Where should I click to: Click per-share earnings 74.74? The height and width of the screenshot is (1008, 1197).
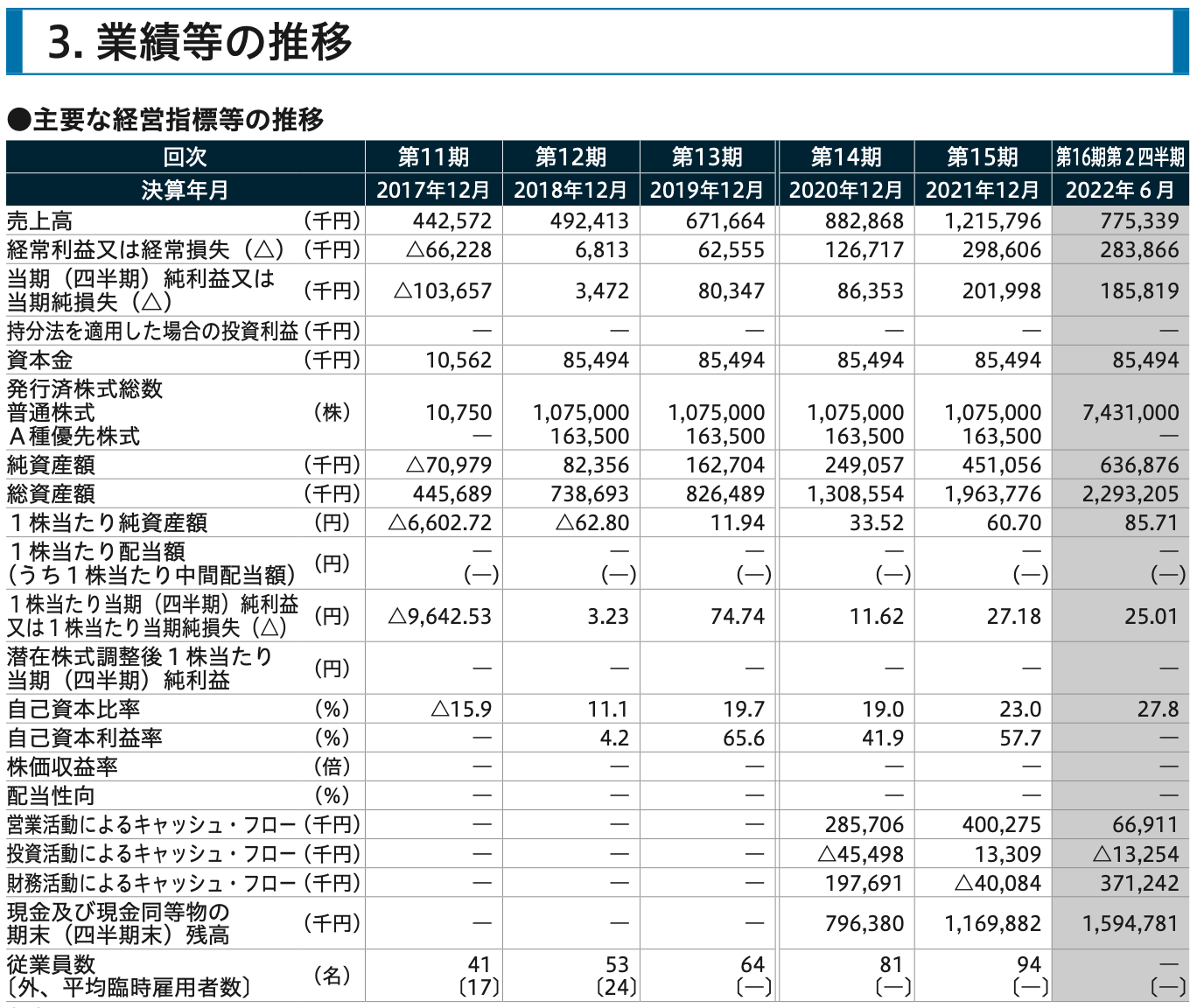737,616
